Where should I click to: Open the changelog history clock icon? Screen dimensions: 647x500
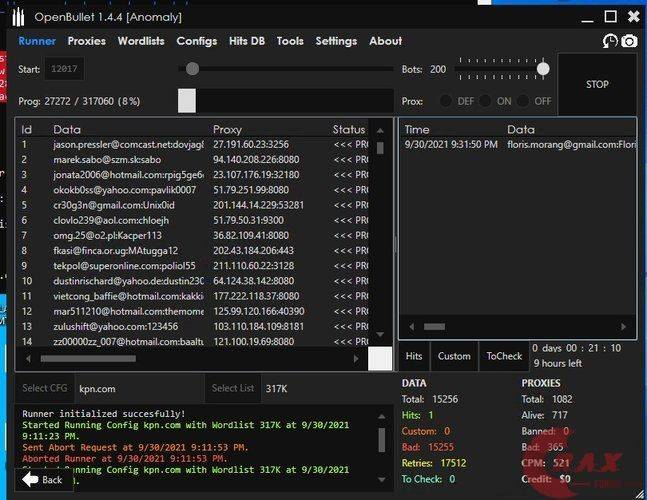pyautogui.click(x=610, y=41)
